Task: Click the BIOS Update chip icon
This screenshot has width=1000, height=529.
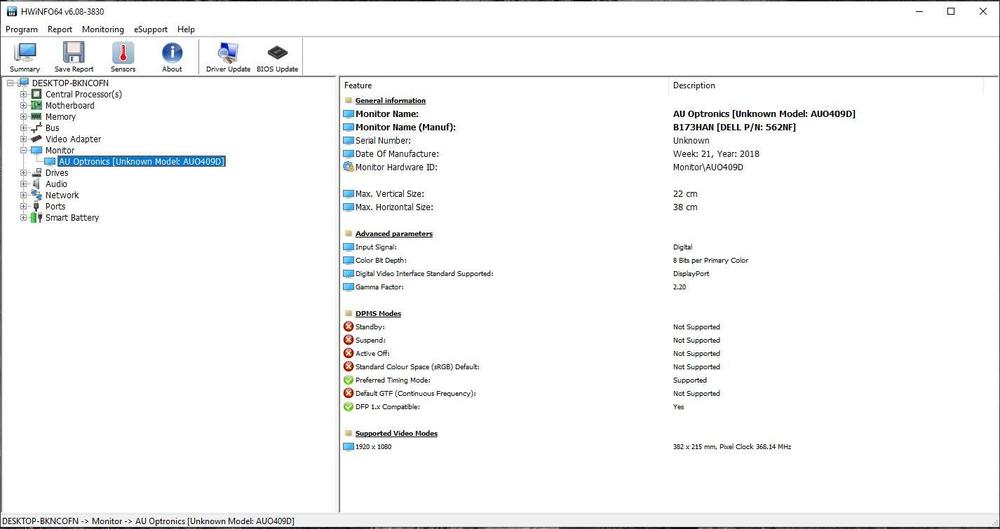Action: tap(277, 56)
